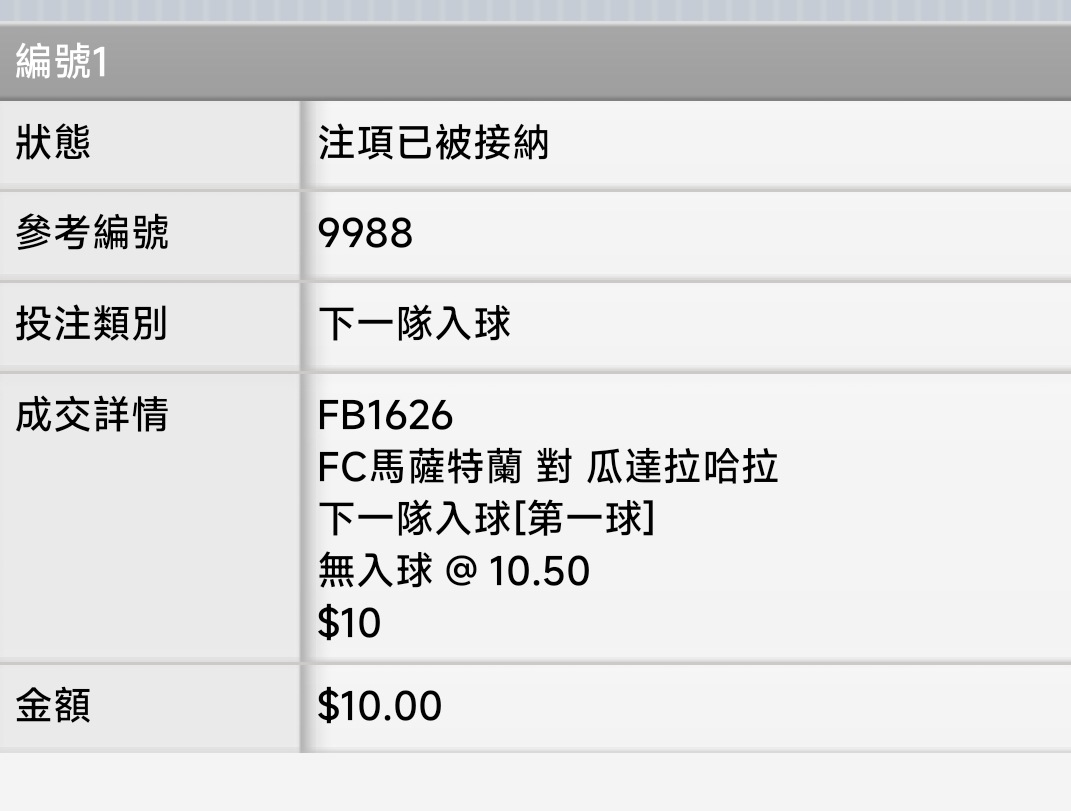
Task: Click the 編號1 header bar
Action: click(x=536, y=62)
